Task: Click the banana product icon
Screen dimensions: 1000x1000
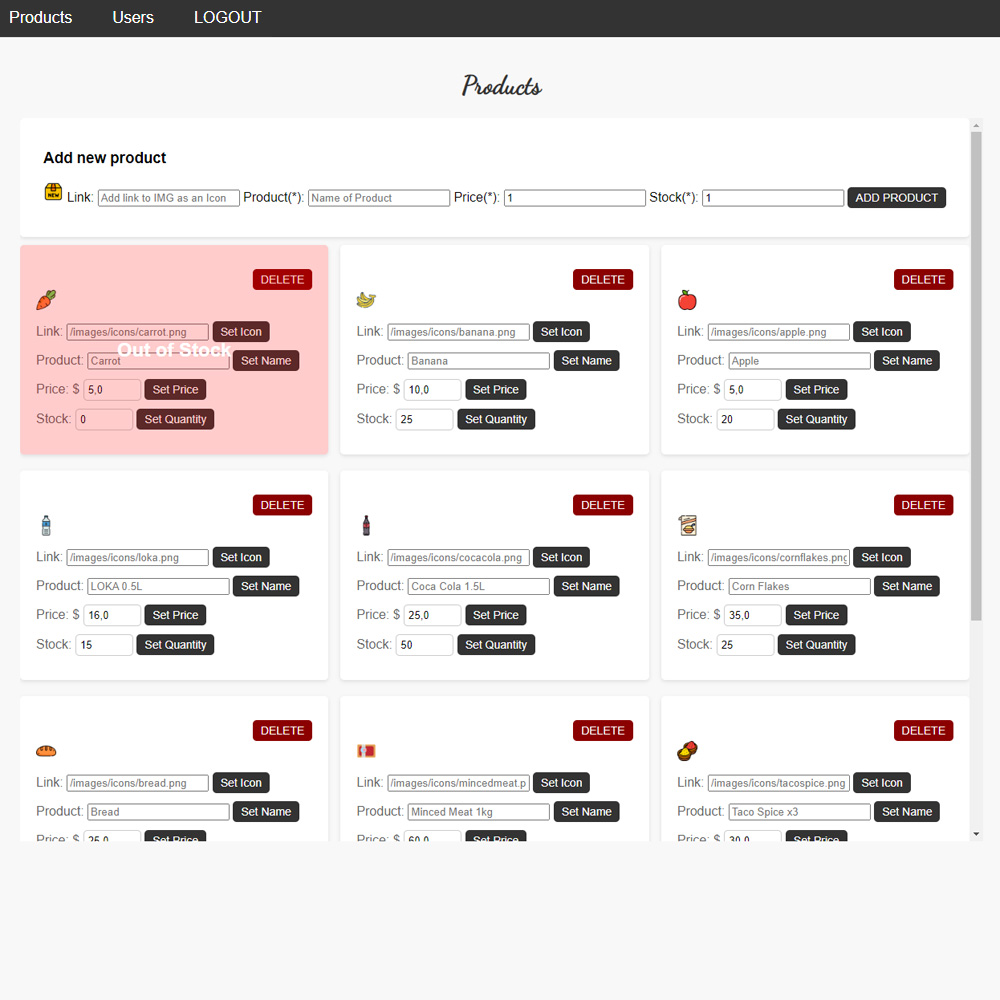Action: [366, 300]
